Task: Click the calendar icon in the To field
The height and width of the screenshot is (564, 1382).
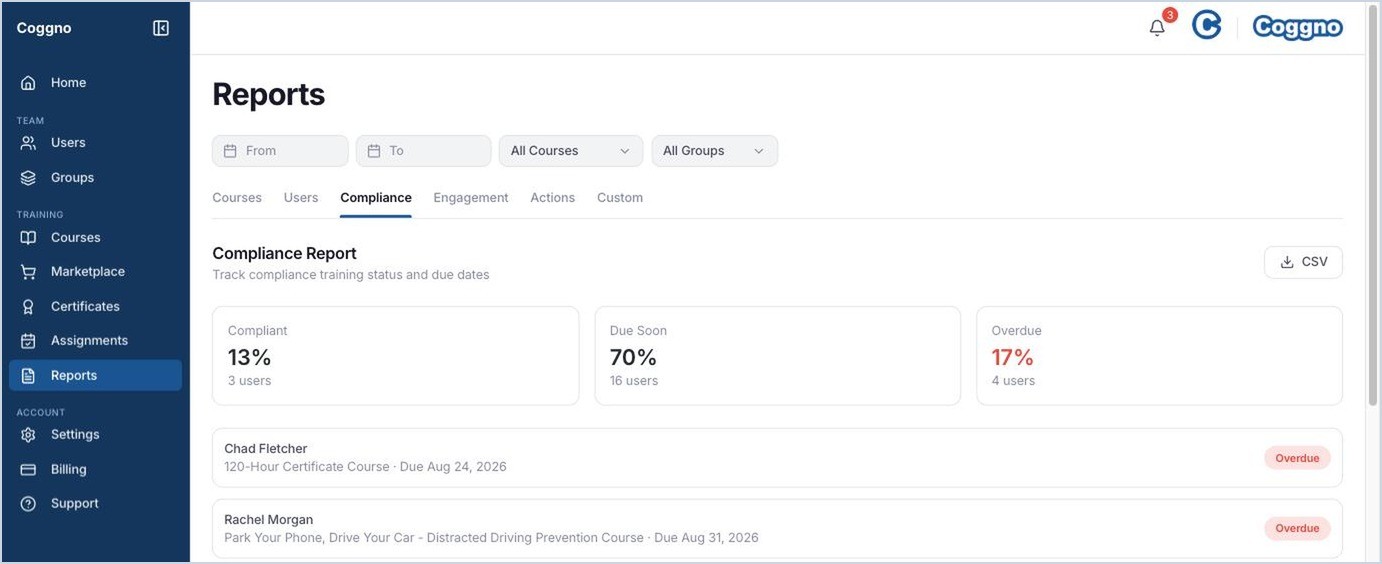Action: tap(374, 151)
